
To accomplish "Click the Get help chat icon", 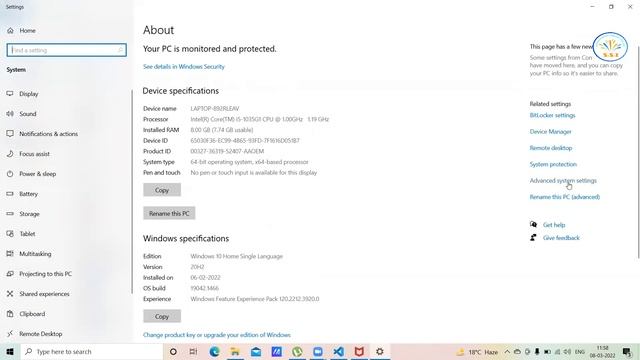I will click(x=533, y=224).
